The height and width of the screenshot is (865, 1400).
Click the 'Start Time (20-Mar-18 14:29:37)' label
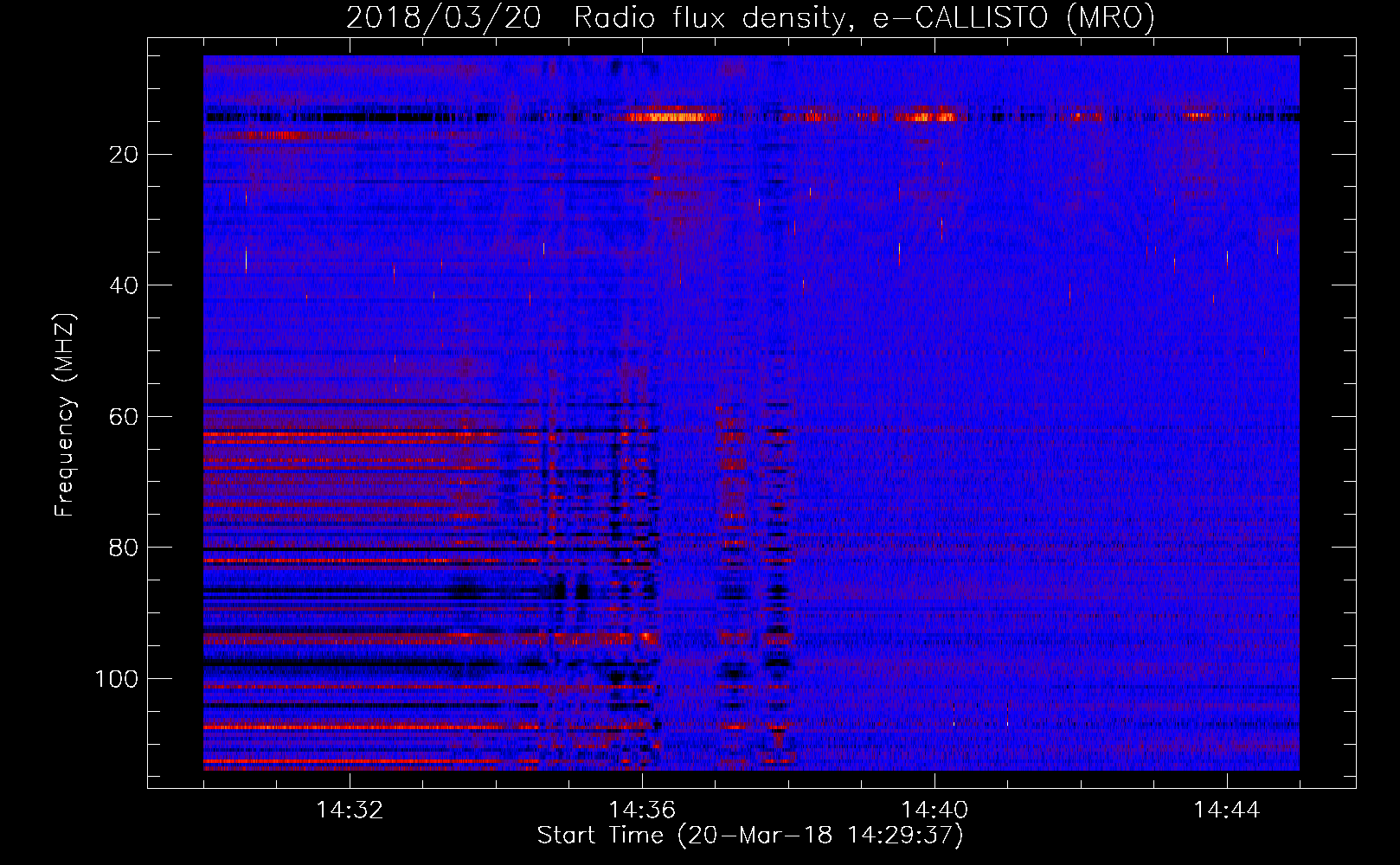[750, 836]
